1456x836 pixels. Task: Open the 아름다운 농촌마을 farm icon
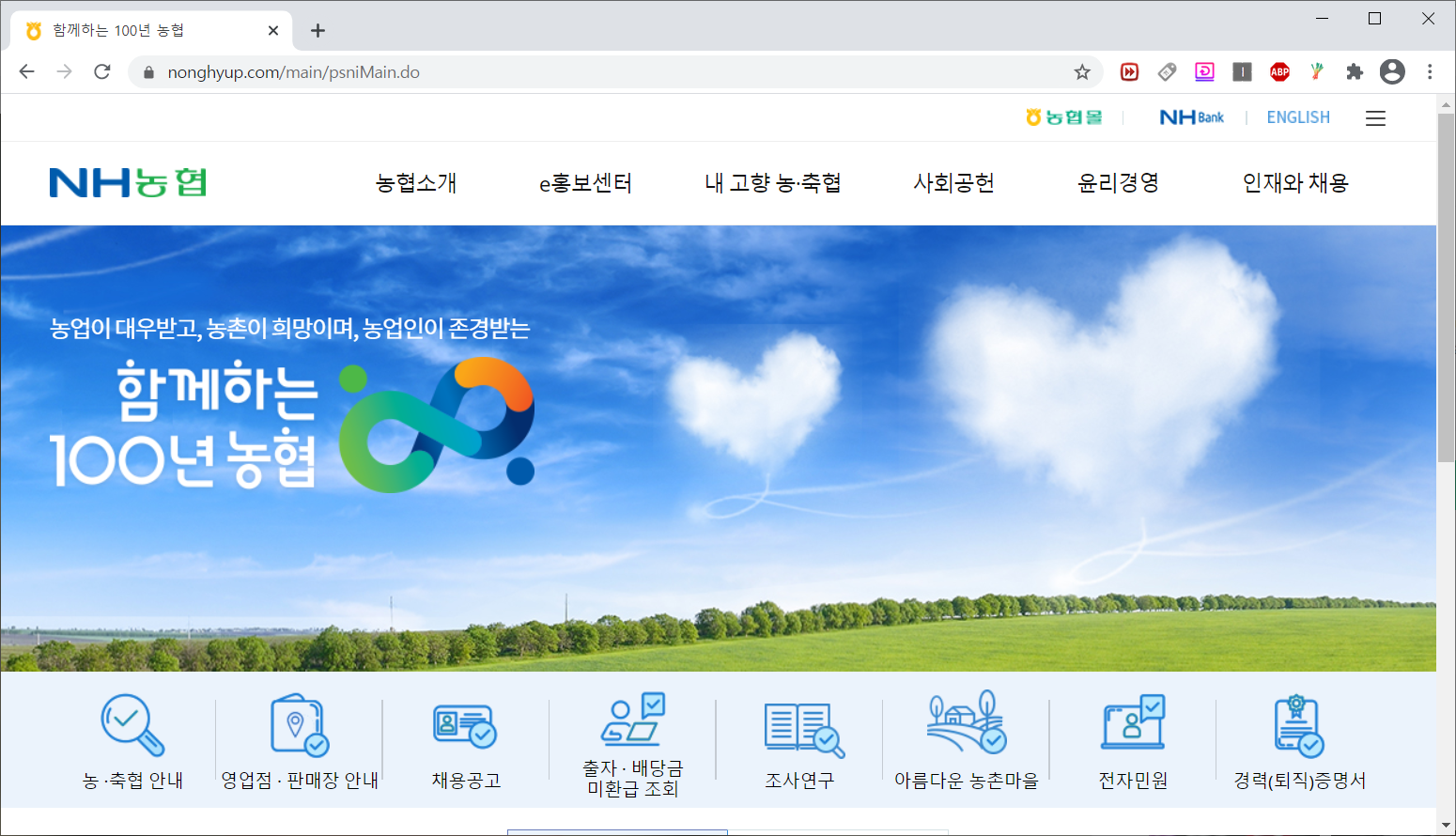point(967,721)
